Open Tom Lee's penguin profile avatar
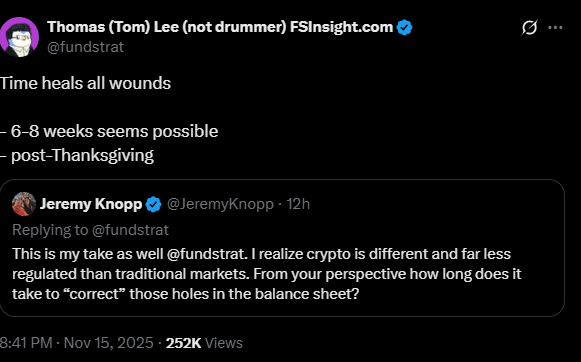581x362 pixels. point(19,37)
